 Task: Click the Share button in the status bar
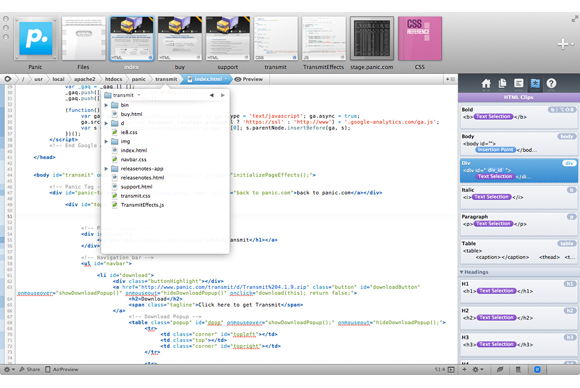tap(29, 369)
